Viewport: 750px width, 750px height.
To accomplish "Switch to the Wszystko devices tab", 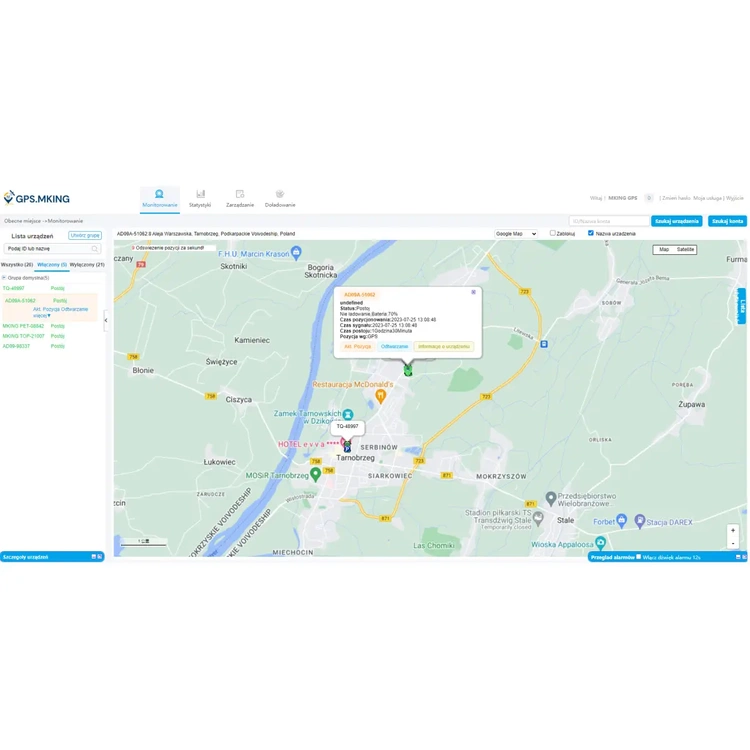I will [17, 265].
